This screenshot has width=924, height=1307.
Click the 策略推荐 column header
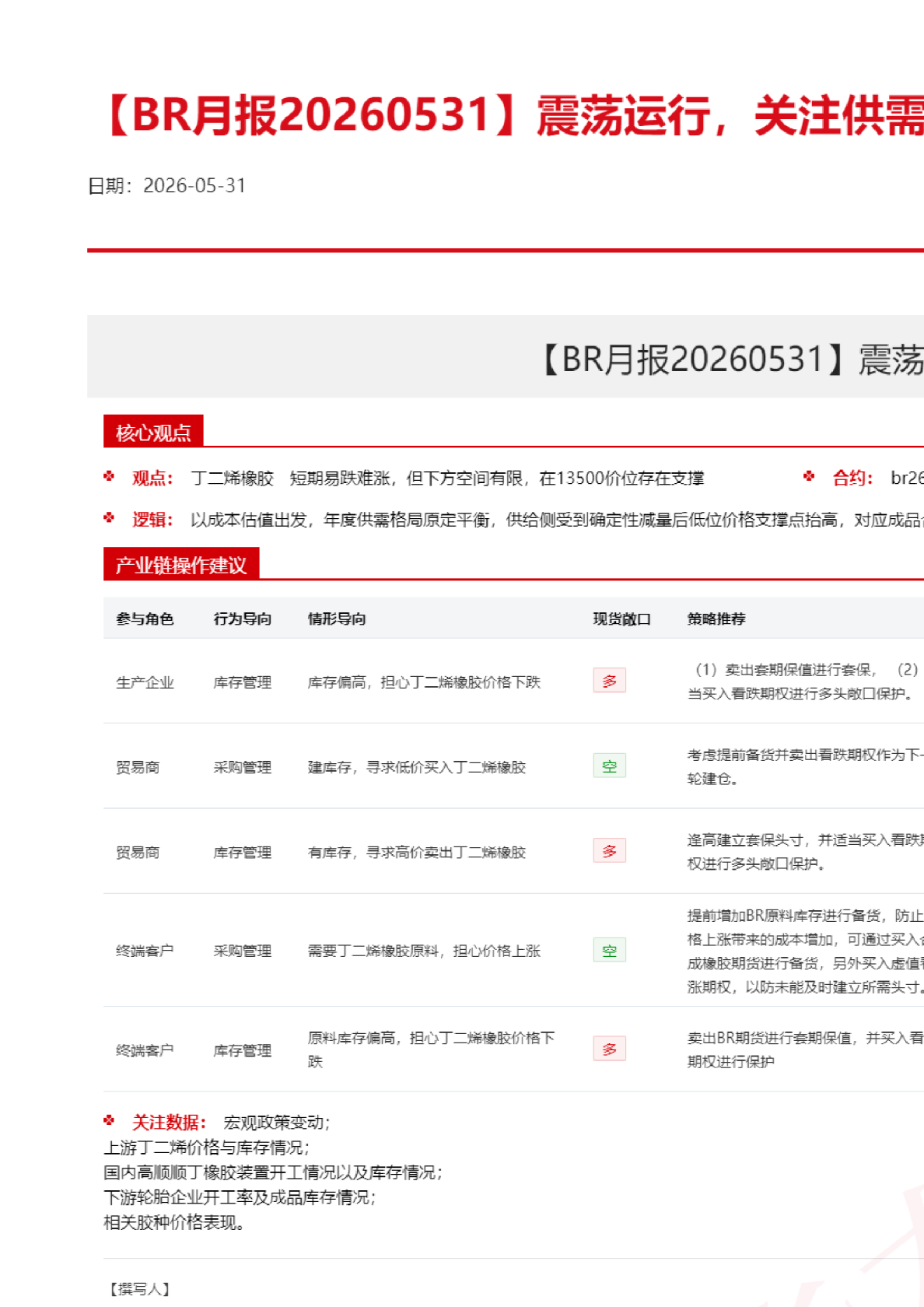point(716,618)
